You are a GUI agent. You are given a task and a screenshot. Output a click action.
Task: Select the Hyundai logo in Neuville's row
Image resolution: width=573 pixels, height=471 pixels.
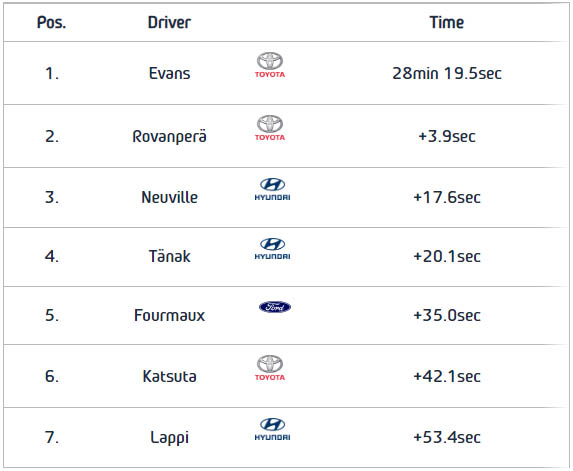(x=272, y=190)
